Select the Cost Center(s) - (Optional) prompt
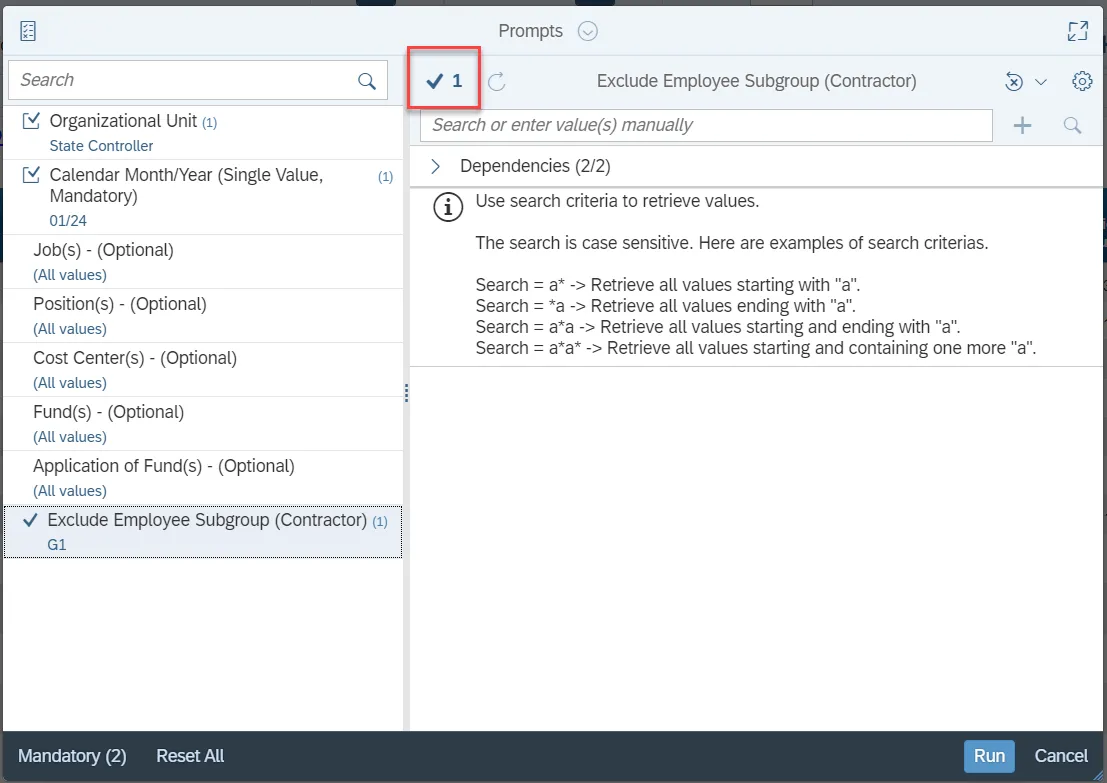This screenshot has width=1107, height=783. click(135, 358)
